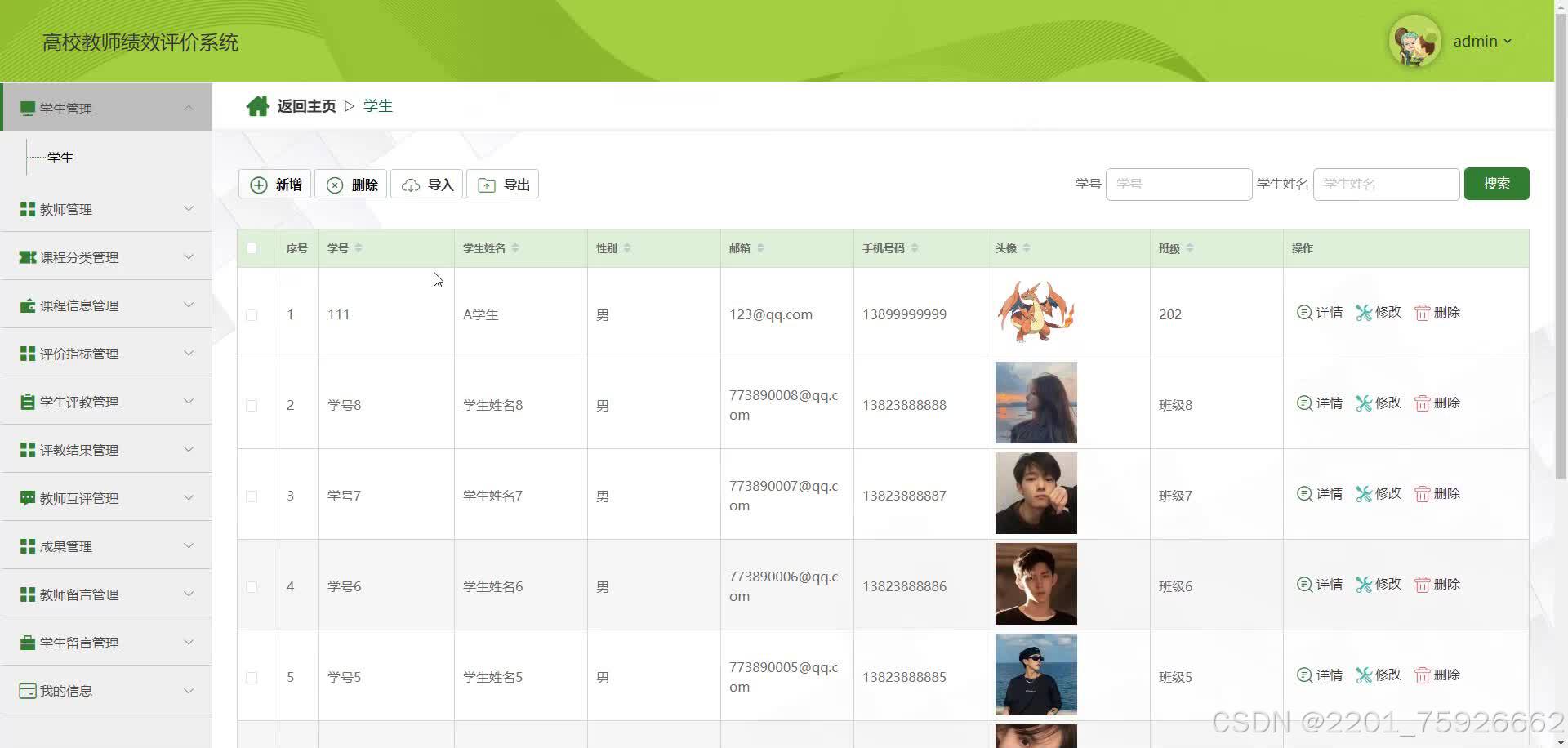1568x748 pixels.
Task: Click the 课程信息管理 sidebar icon
Action: click(28, 305)
